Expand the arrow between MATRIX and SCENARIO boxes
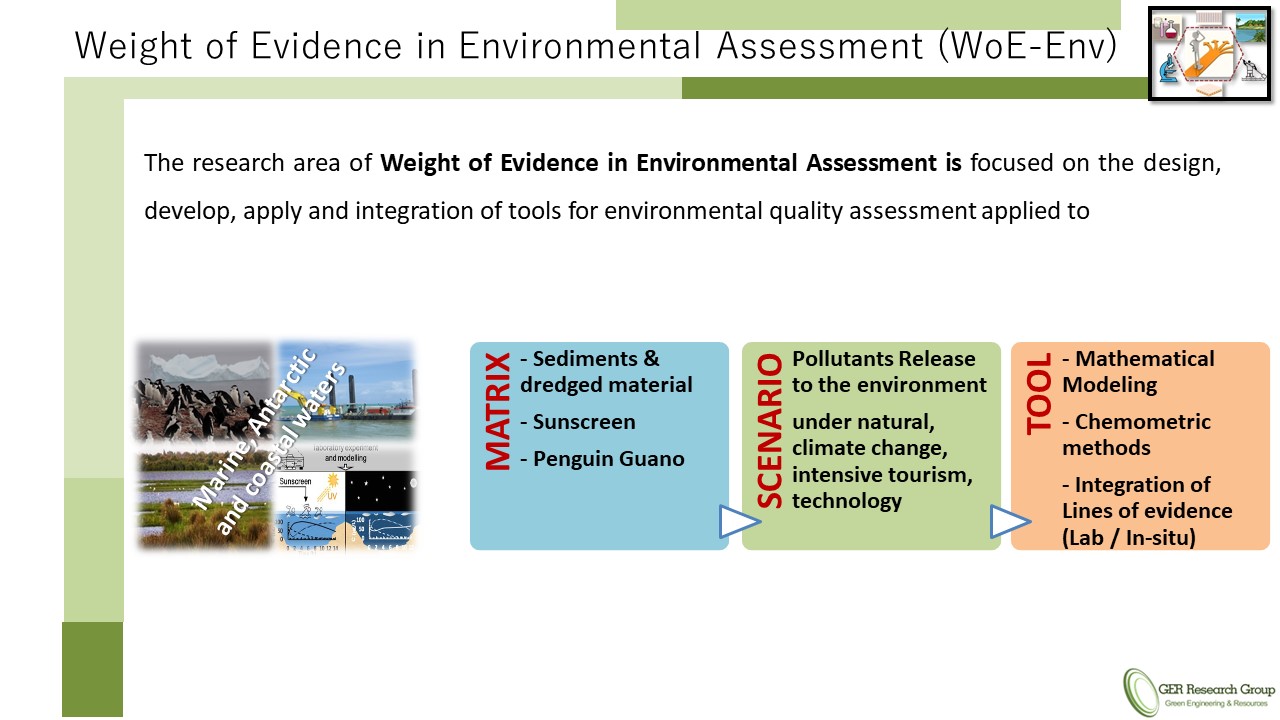Viewport: 1280px width, 720px height. coord(734,521)
